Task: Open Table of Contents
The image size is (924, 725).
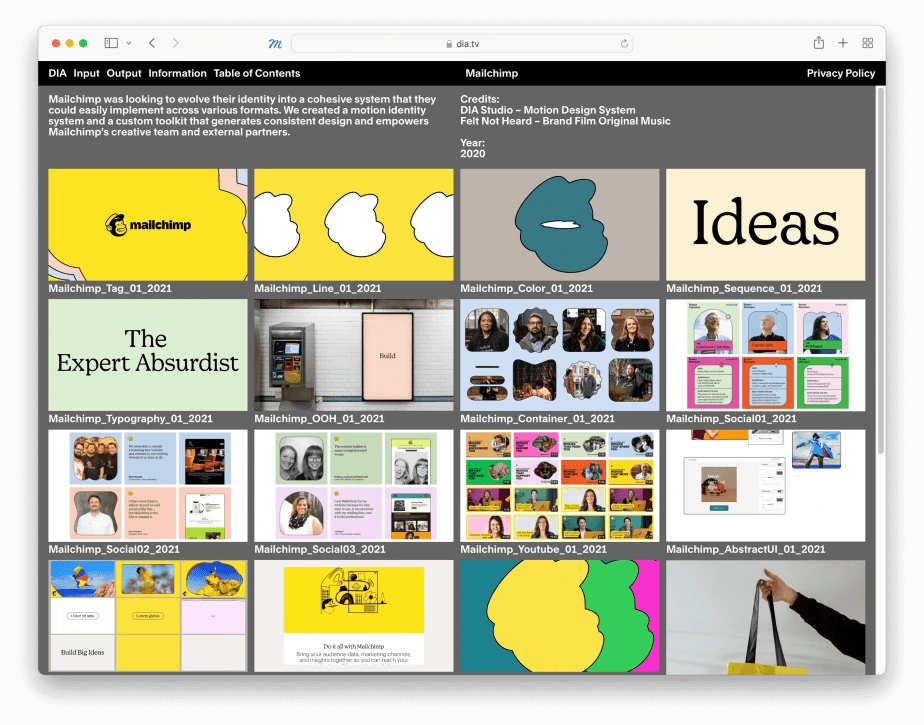Action: [x=256, y=73]
